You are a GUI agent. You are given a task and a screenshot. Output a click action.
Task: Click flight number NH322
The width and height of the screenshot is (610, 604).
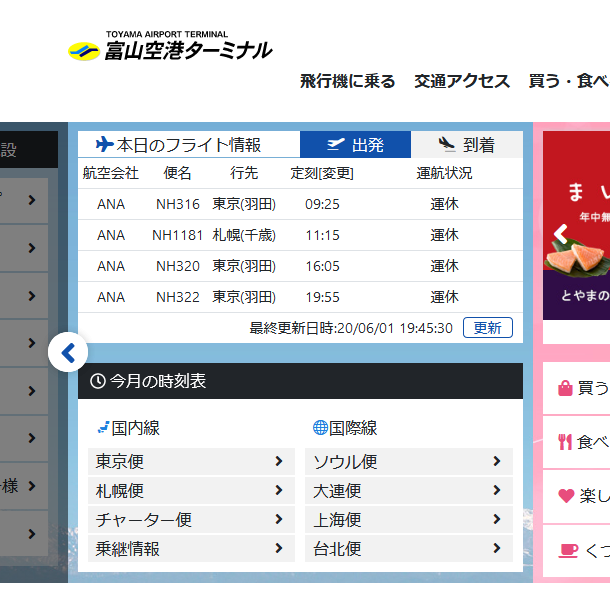[178, 297]
